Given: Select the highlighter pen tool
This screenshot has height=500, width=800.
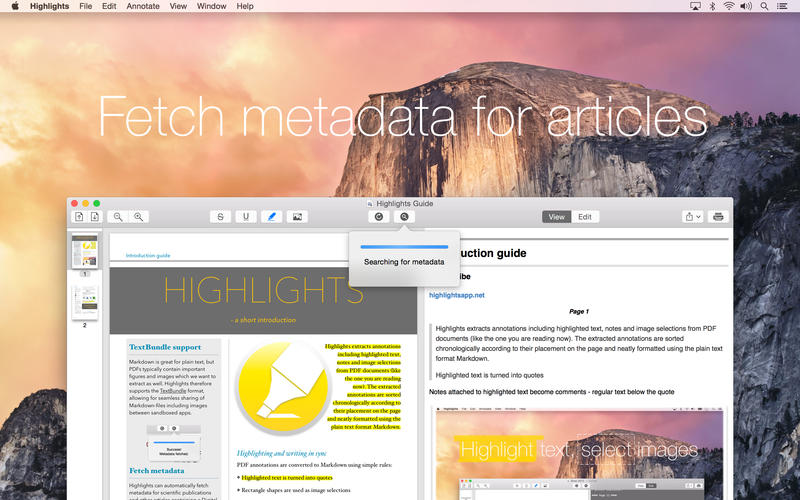Looking at the screenshot, I should point(271,217).
